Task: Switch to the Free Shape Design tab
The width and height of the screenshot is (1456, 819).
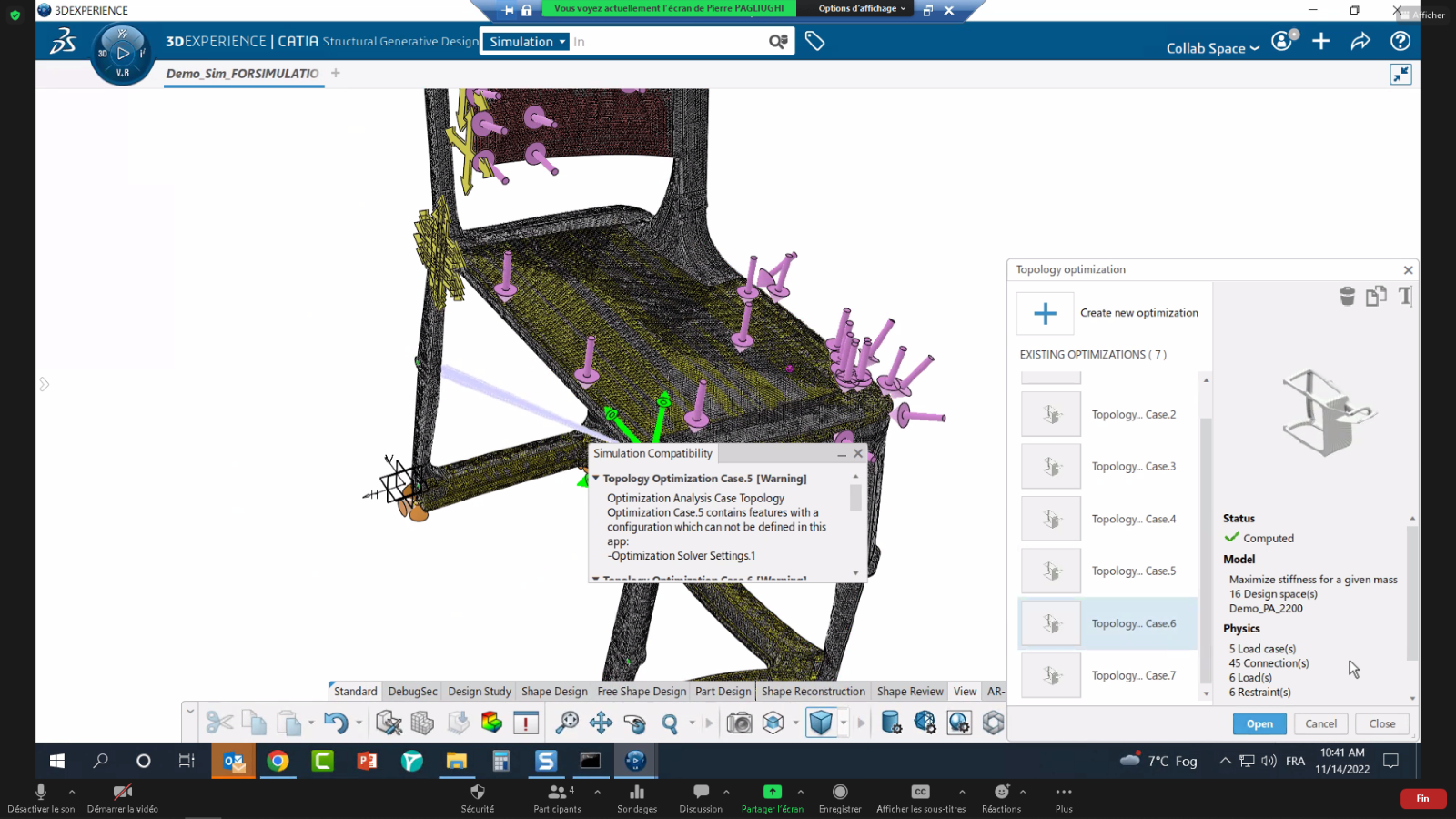Action: 642,692
